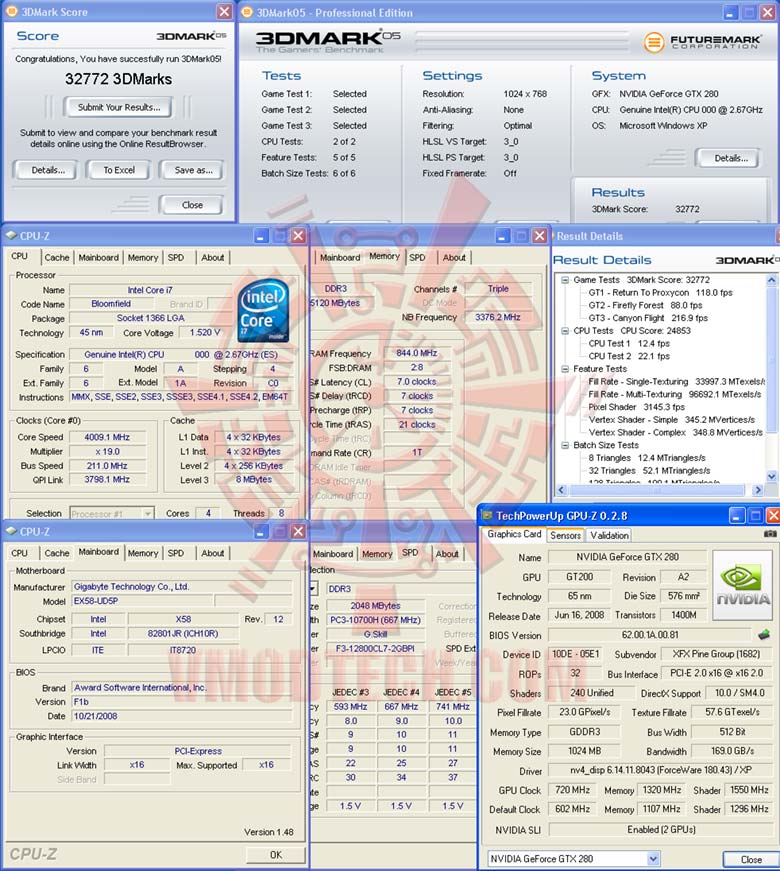Minimize the CPU-Z mainboard window
The image size is (780, 871).
tap(261, 532)
